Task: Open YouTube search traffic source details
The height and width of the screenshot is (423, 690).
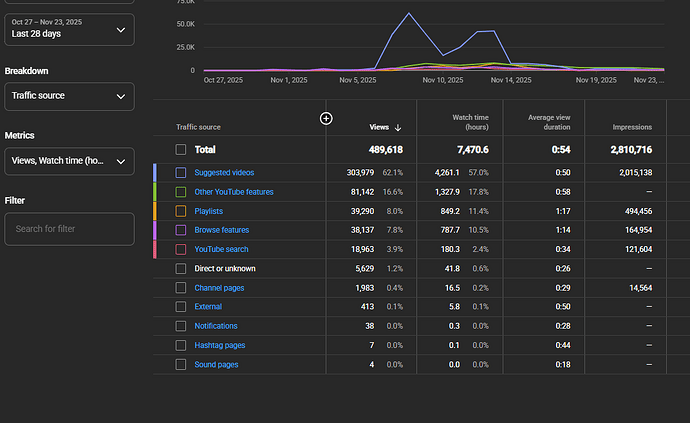Action: click(x=221, y=249)
